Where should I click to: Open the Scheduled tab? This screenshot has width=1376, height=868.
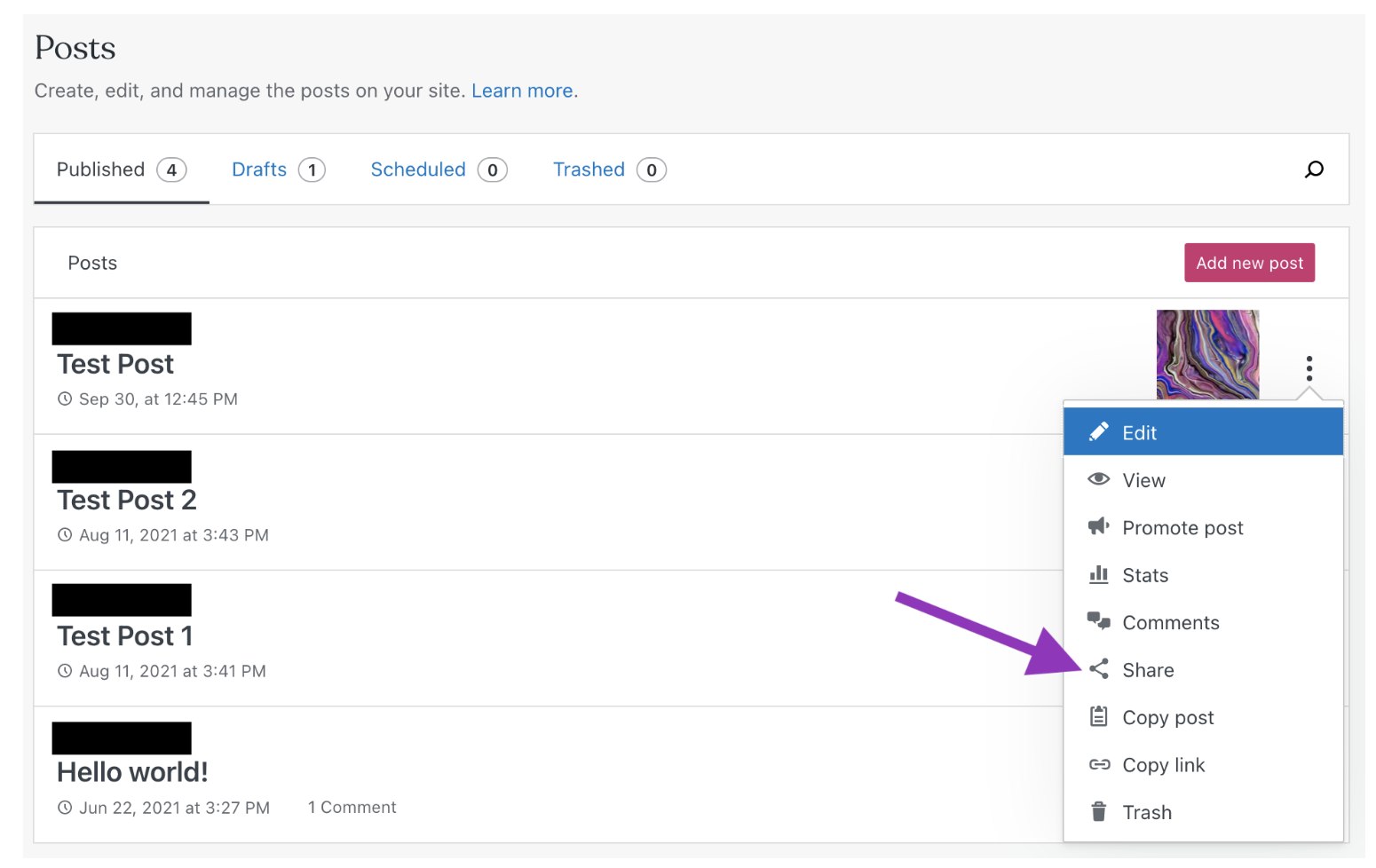pos(418,169)
